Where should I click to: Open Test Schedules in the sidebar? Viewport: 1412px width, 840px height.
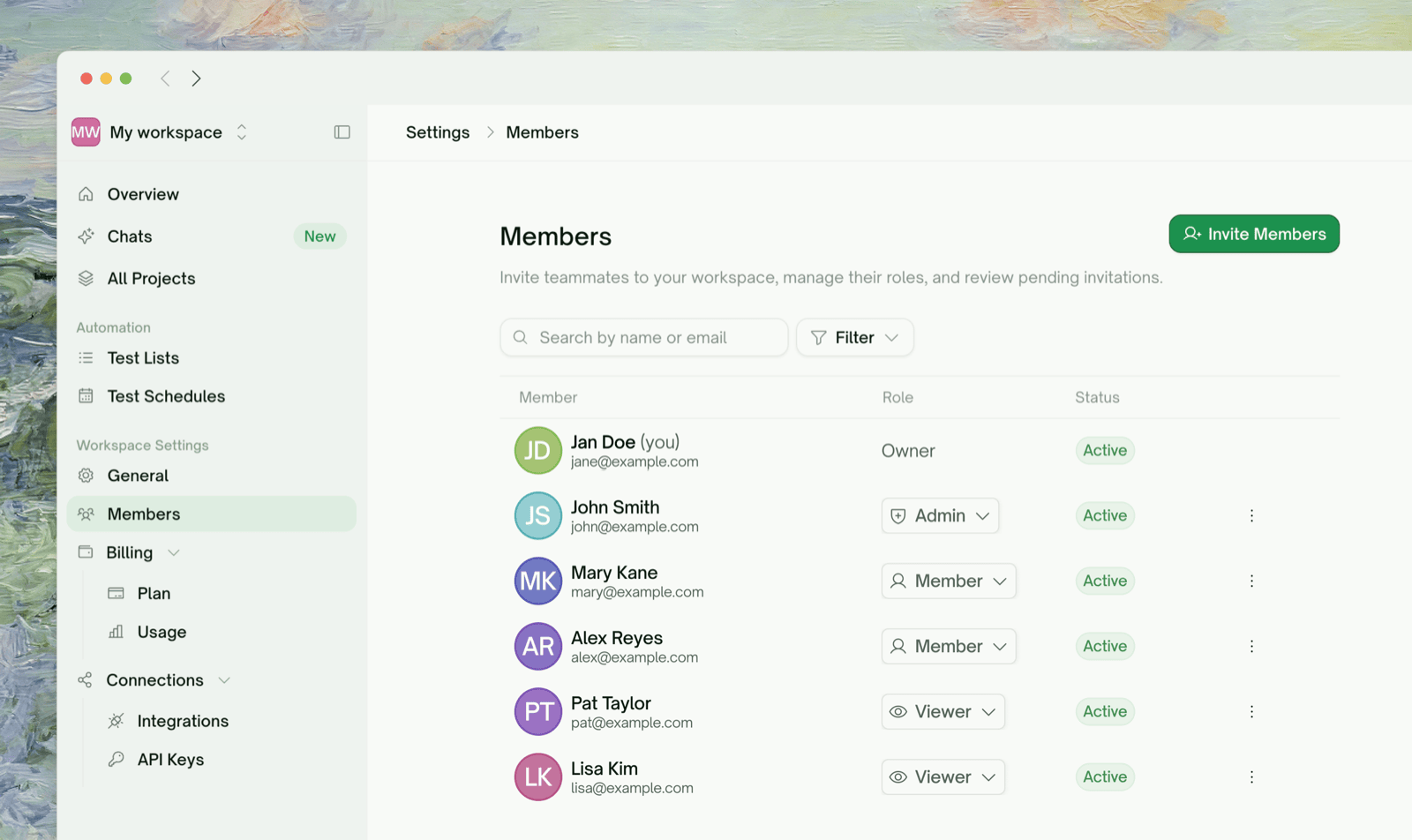point(212,396)
